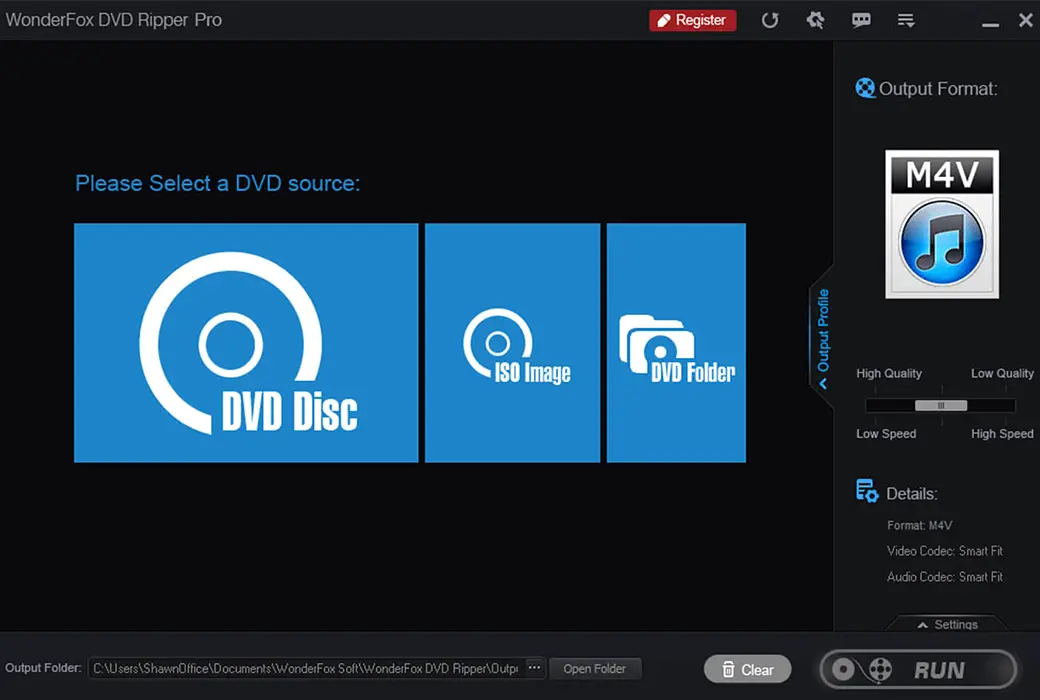1040x700 pixels.
Task: Click the Output Folder path field
Action: [306, 669]
